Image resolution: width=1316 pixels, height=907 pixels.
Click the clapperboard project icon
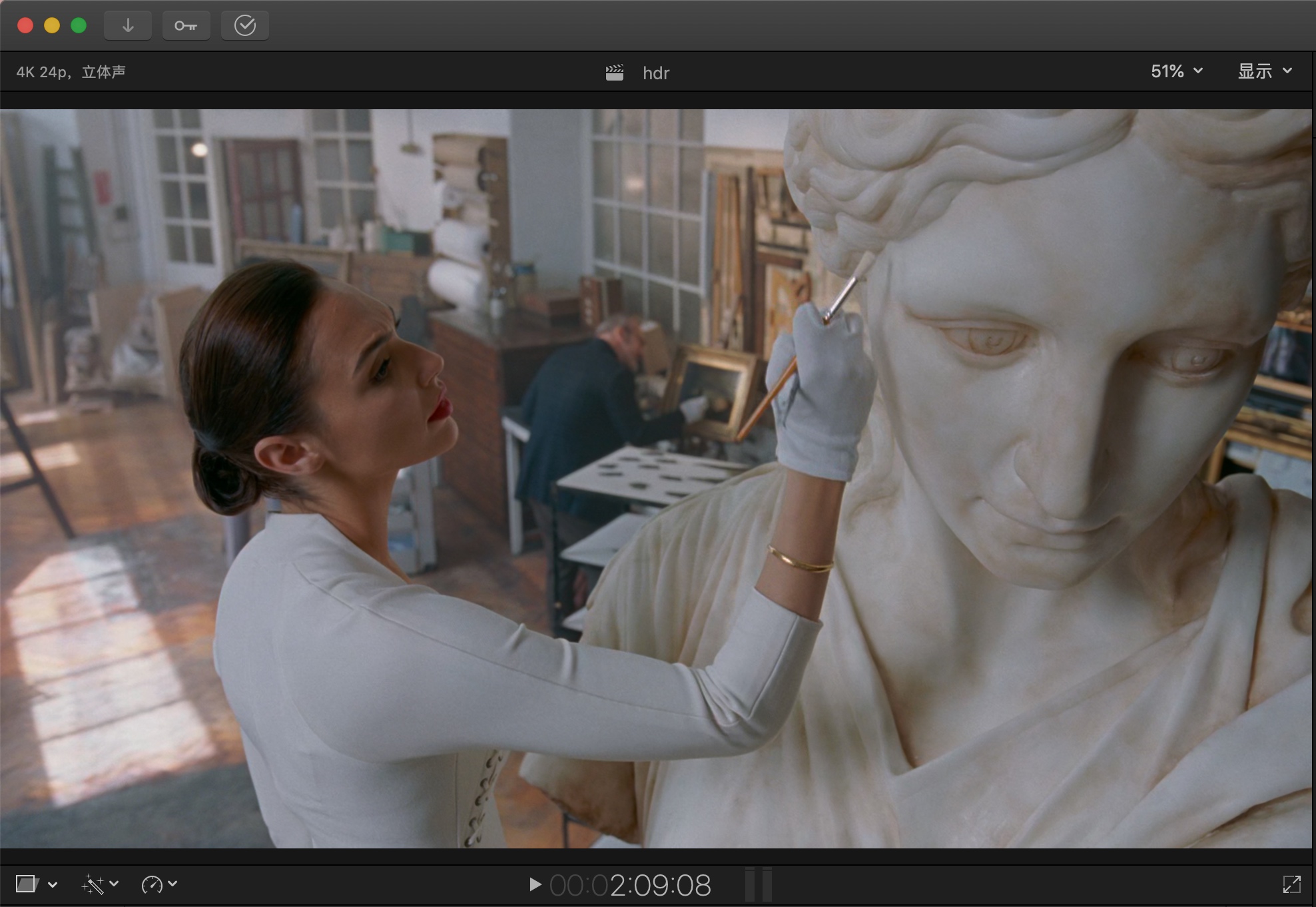click(x=615, y=73)
